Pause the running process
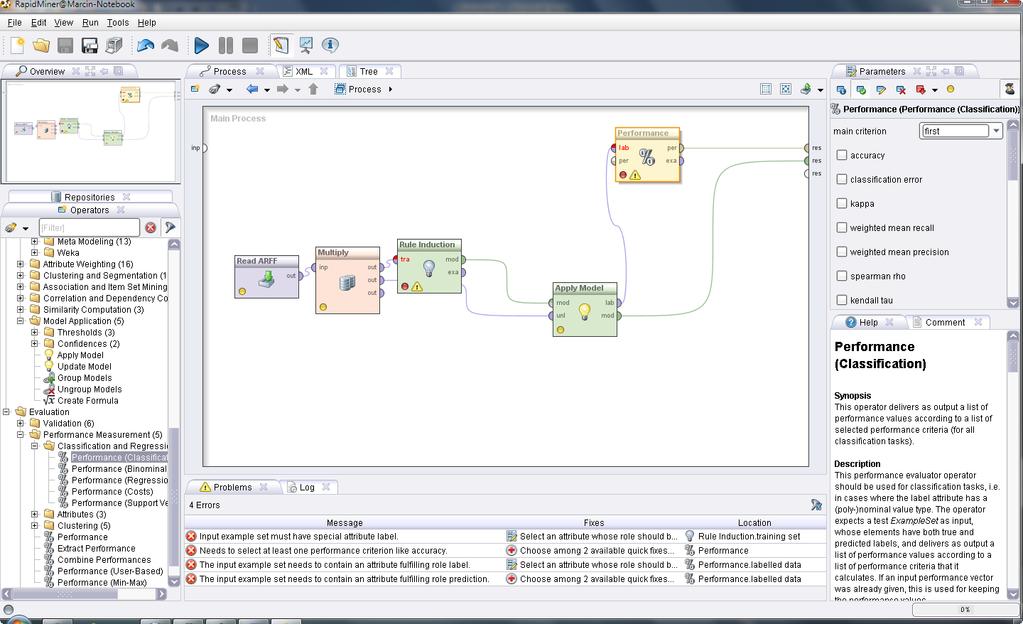This screenshot has height=624, width=1023. coord(226,45)
